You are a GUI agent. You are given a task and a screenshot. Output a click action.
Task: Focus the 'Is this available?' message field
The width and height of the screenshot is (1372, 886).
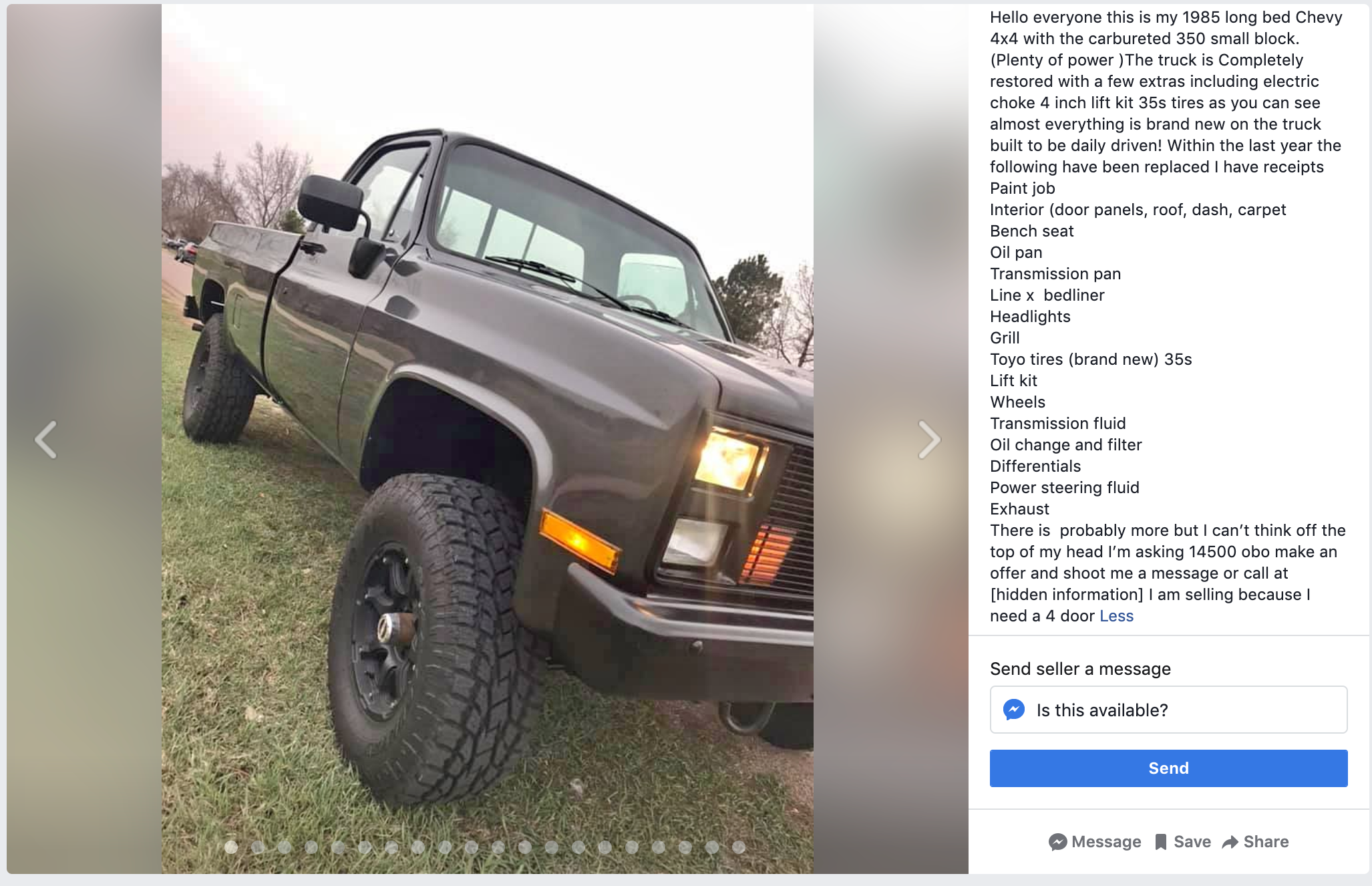pyautogui.click(x=1168, y=710)
